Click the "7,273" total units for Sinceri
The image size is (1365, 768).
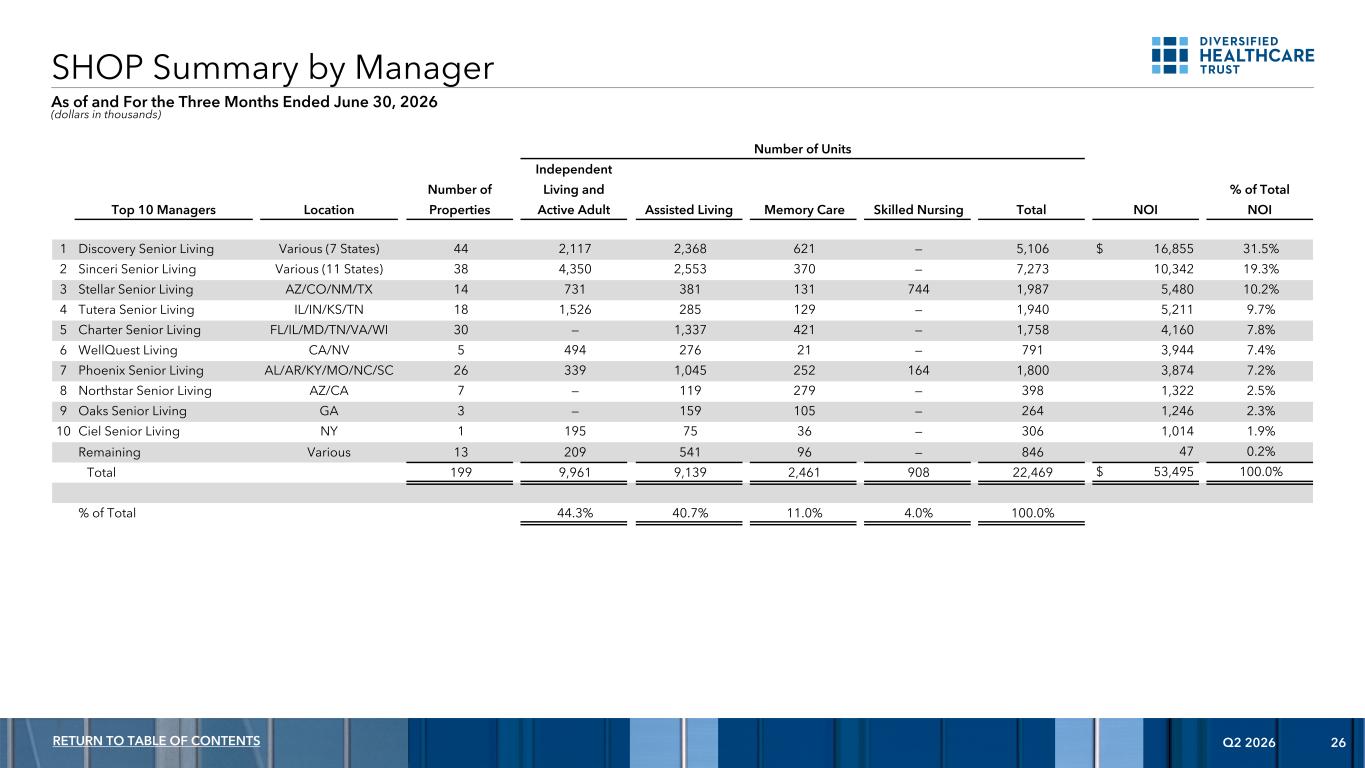[x=1030, y=269]
